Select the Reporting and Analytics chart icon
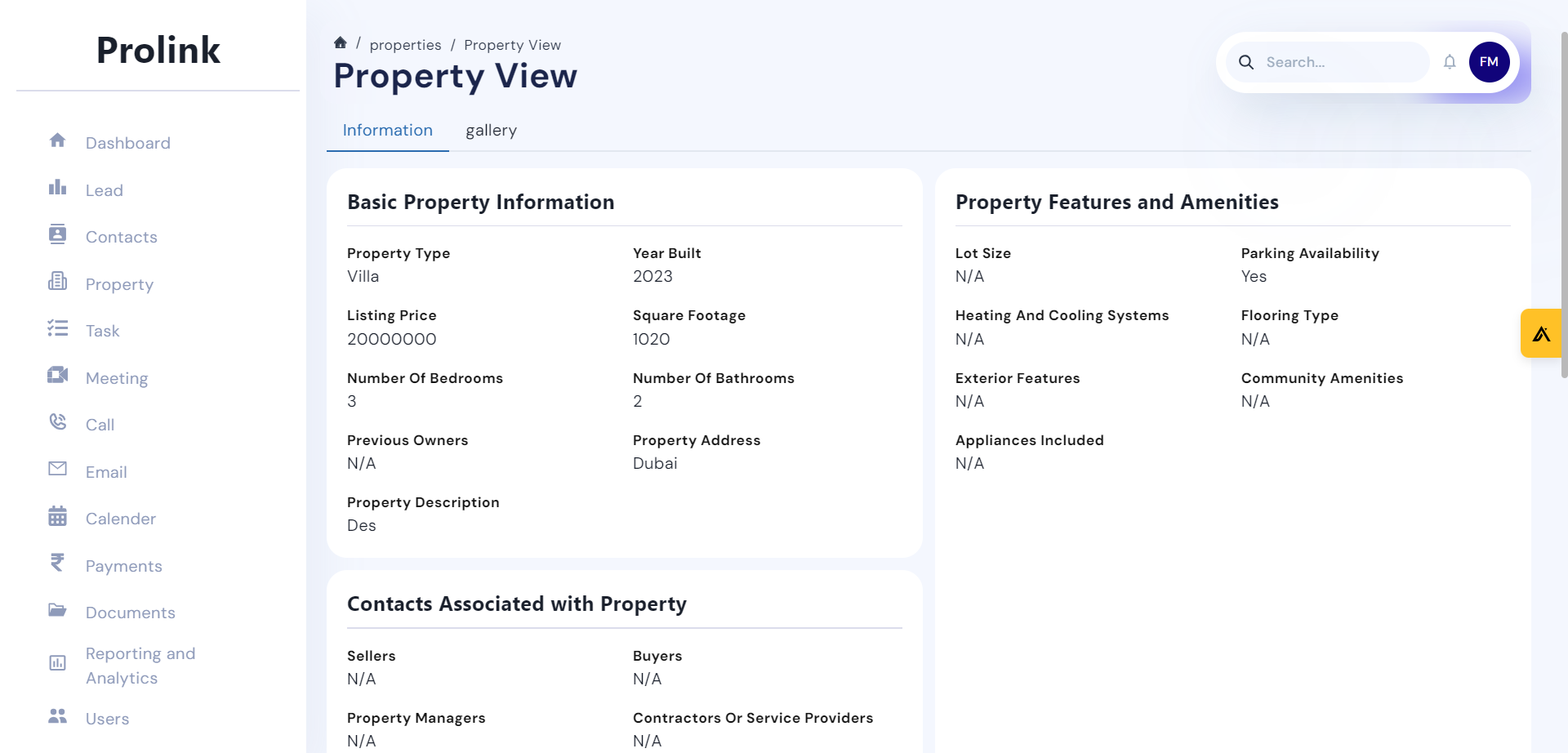The height and width of the screenshot is (753, 1568). tap(57, 663)
